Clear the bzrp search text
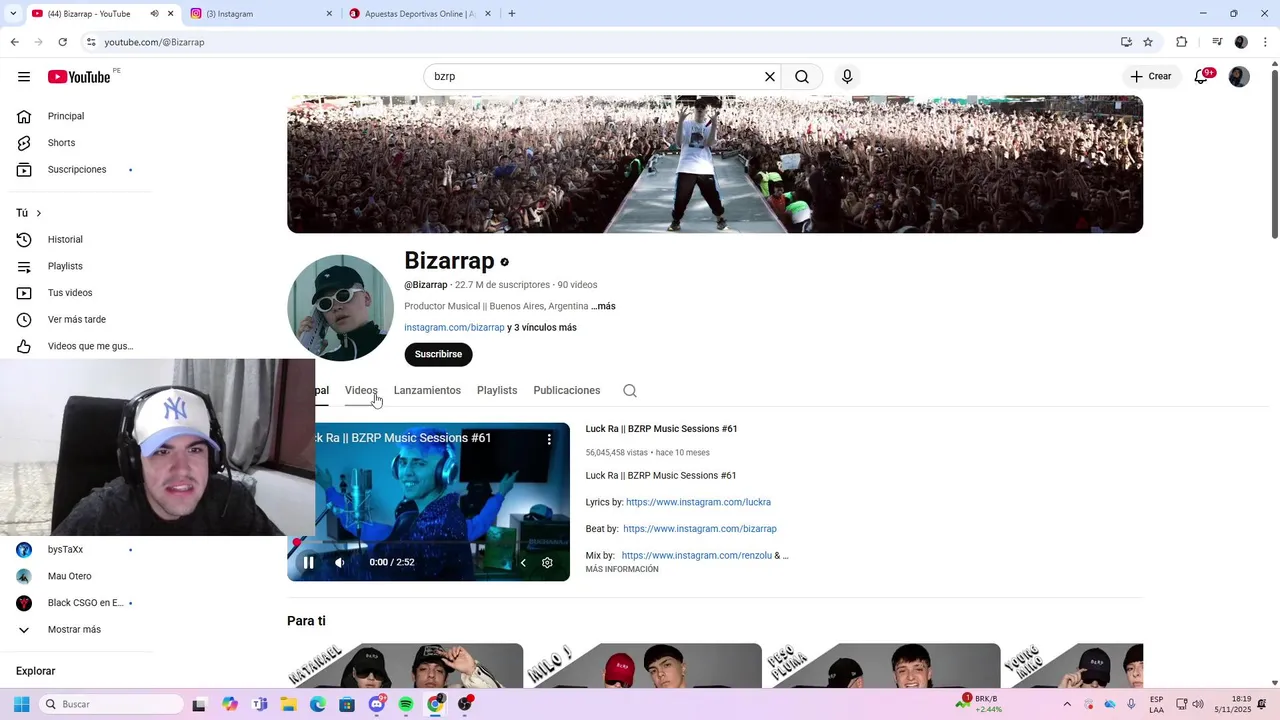 770,77
